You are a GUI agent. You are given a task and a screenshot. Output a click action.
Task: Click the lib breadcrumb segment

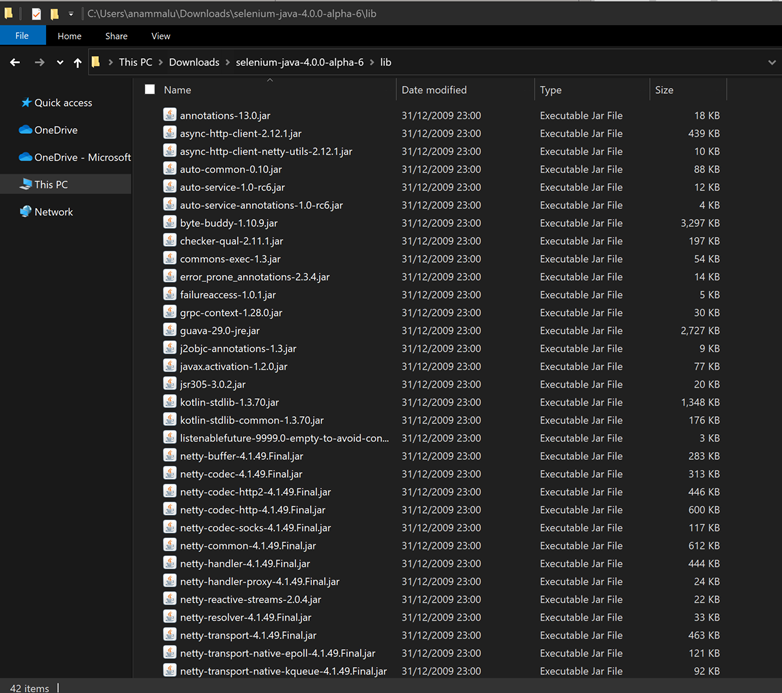click(386, 62)
